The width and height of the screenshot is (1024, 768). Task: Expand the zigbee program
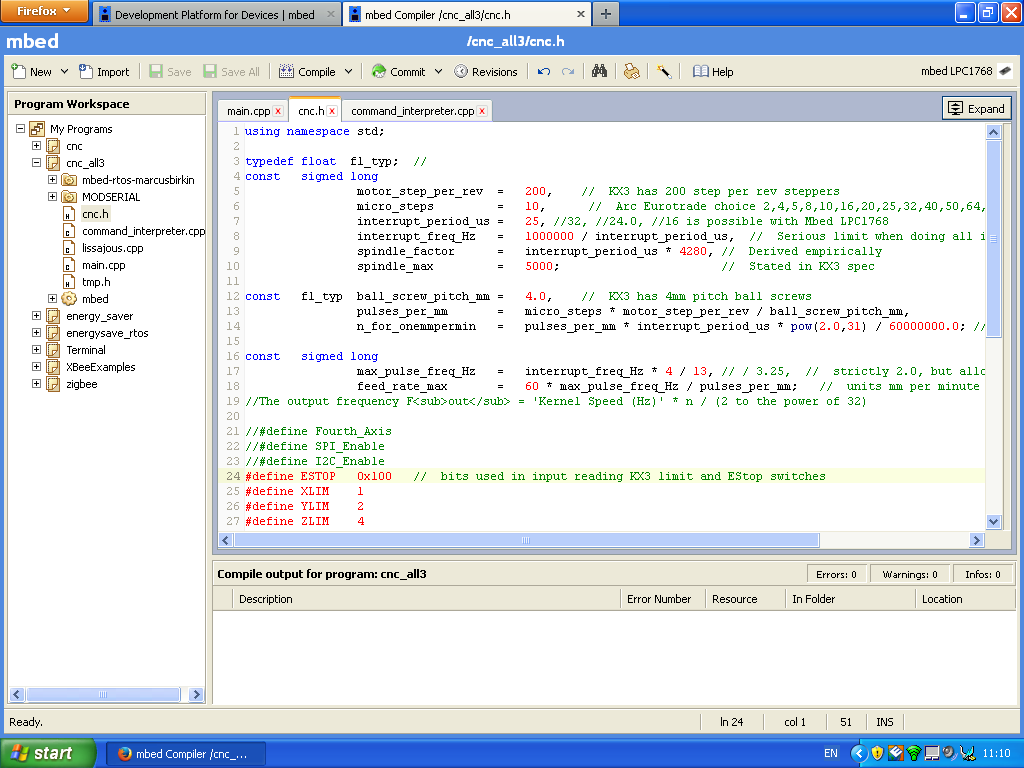click(x=37, y=383)
